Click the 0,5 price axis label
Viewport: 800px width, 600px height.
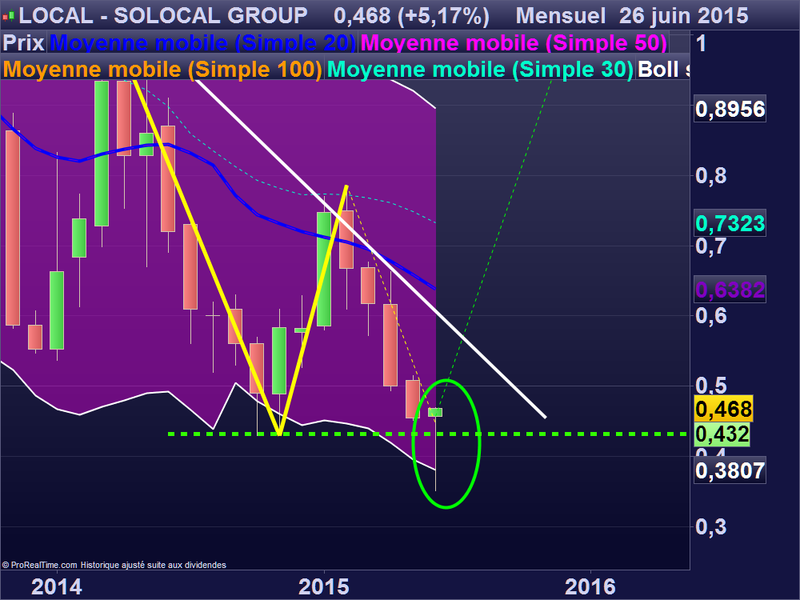tap(711, 385)
